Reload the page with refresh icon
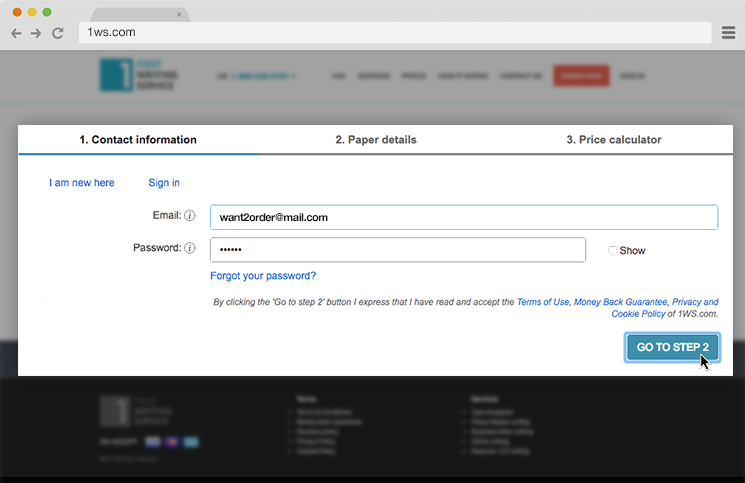The height and width of the screenshot is (483, 745). [58, 33]
